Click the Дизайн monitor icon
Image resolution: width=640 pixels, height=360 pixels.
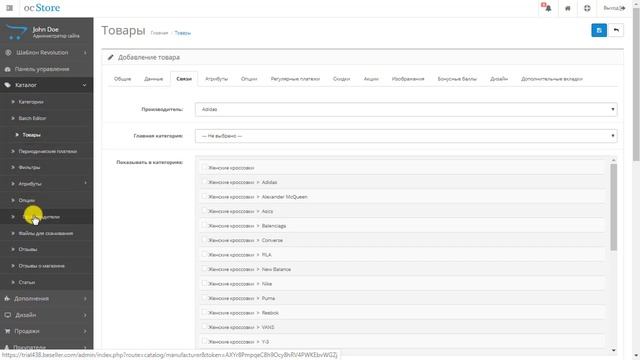(7, 315)
